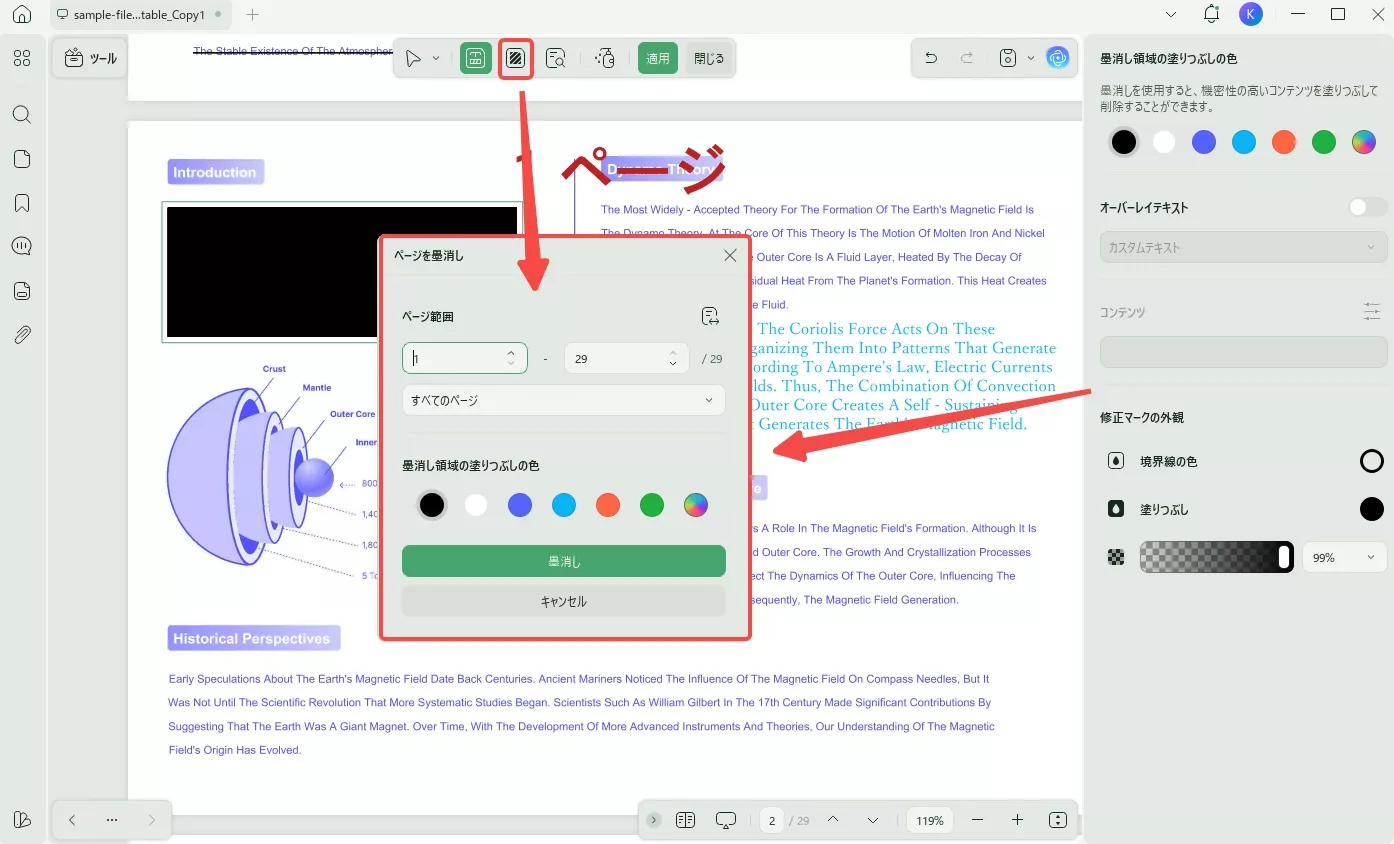Image resolution: width=1394 pixels, height=844 pixels.
Task: Open the 99% opacity dropdown
Action: tap(1344, 557)
